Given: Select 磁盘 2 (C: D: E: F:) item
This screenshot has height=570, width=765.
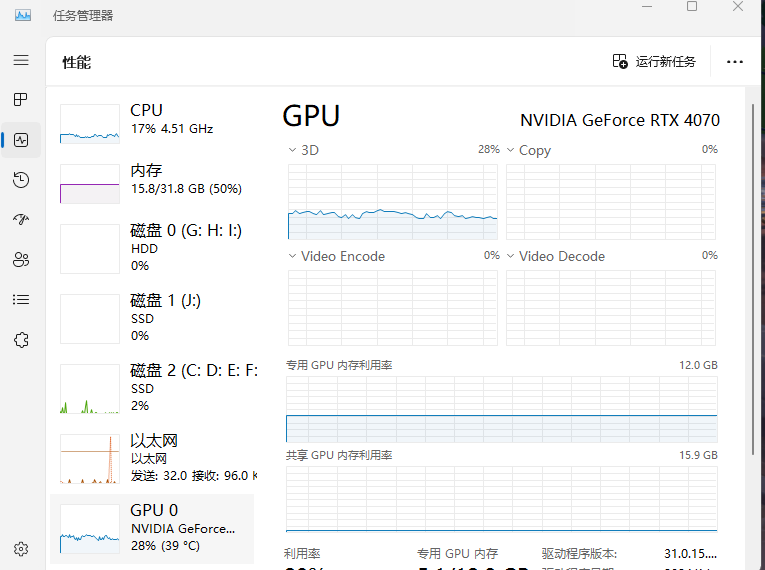Looking at the screenshot, I should [x=152, y=387].
